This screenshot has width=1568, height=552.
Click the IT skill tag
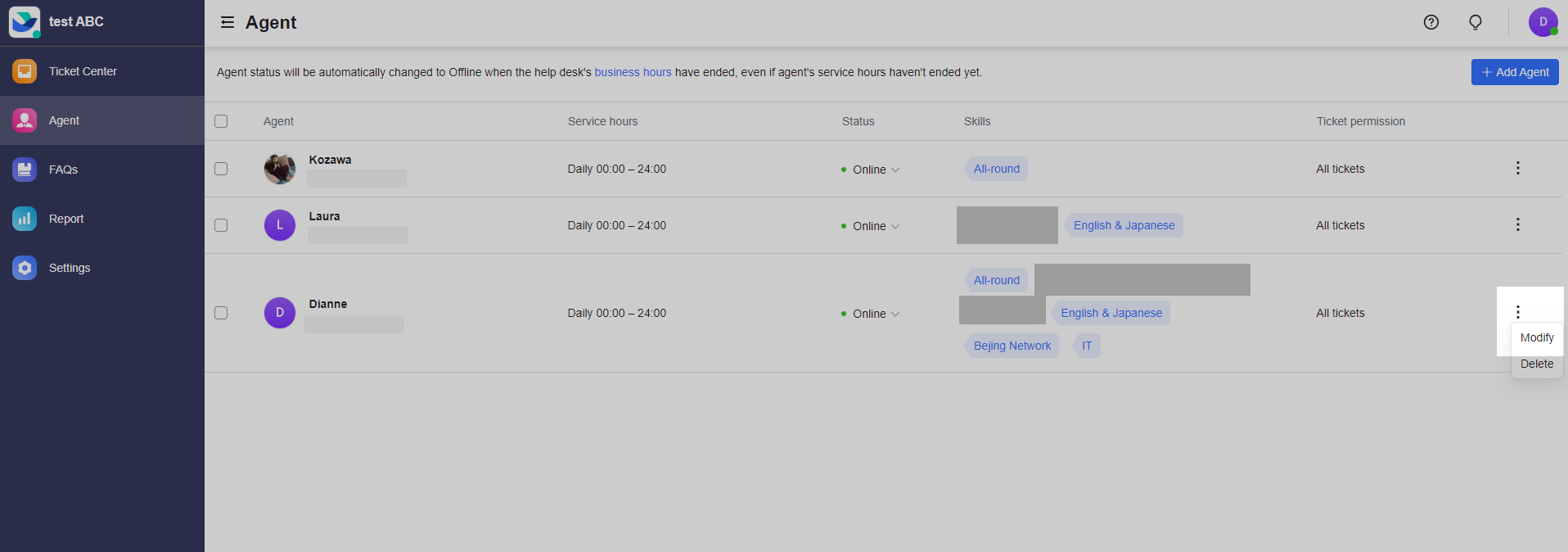(1087, 346)
